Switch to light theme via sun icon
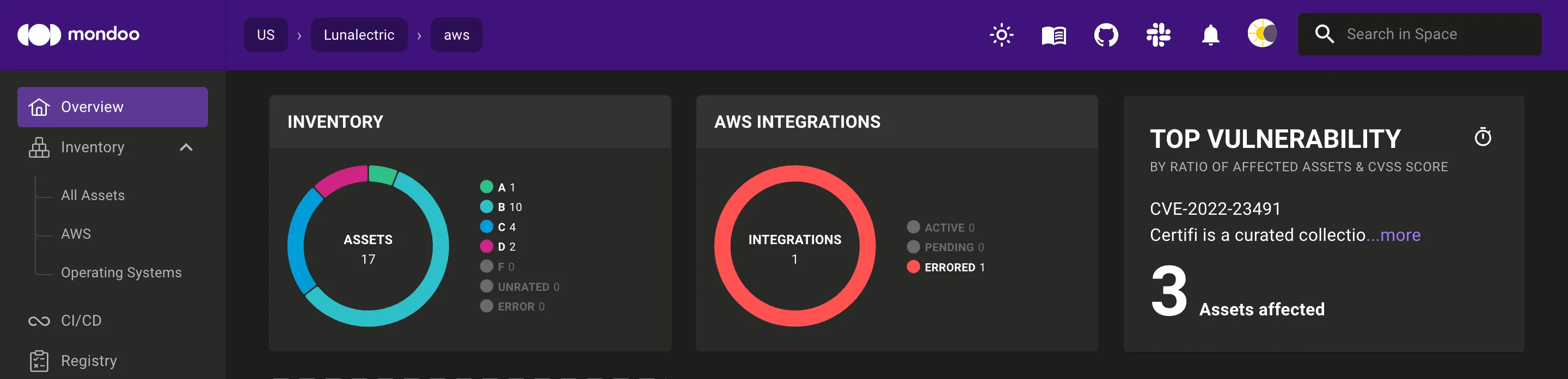Screen dimensions: 1568x379 (x=1001, y=35)
